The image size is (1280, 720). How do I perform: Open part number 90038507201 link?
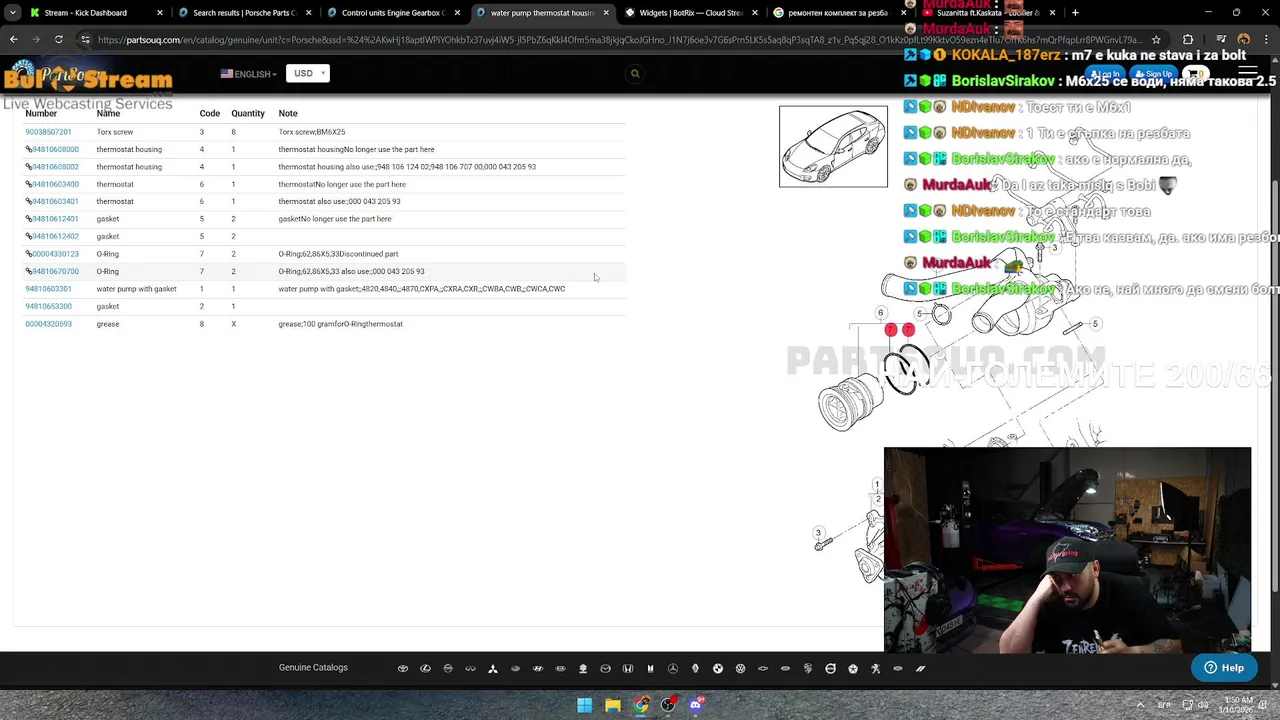pos(48,132)
